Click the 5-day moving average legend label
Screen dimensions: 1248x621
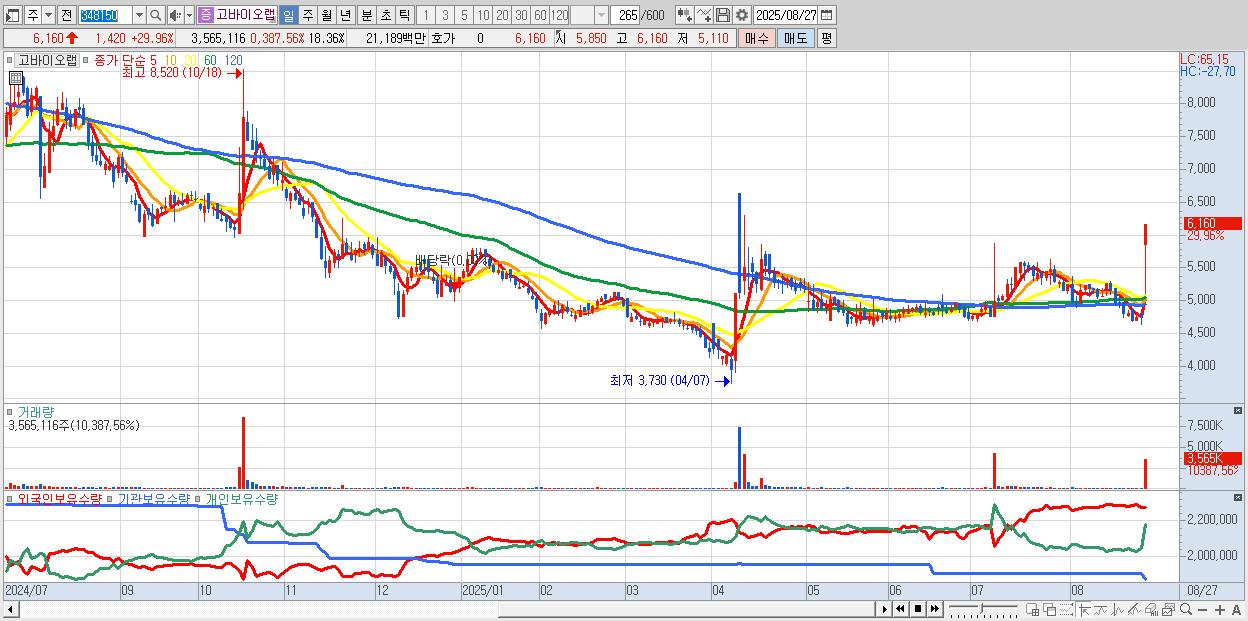tap(153, 60)
